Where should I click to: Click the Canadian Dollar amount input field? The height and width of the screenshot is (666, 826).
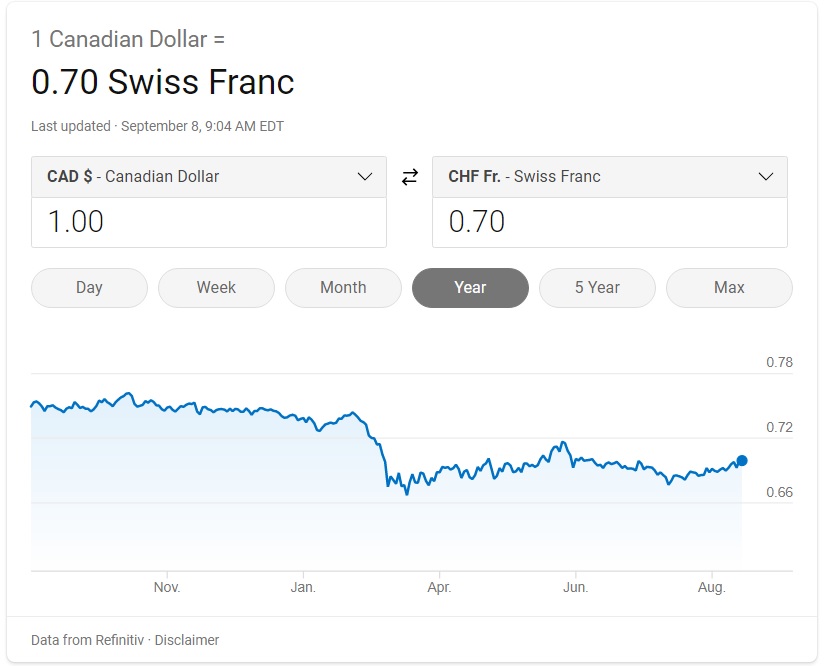[x=208, y=222]
